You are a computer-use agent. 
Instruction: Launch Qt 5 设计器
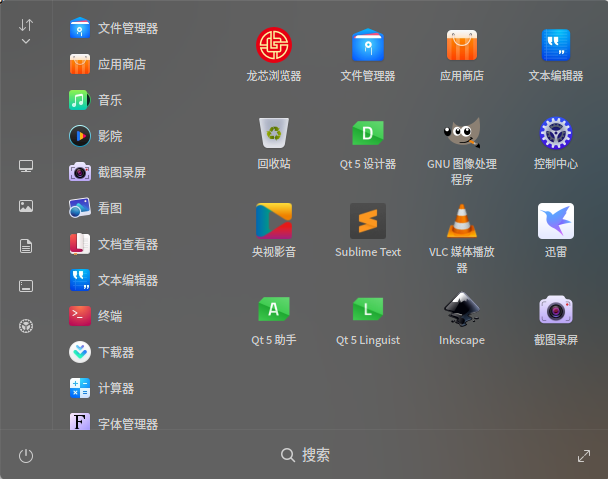368,143
